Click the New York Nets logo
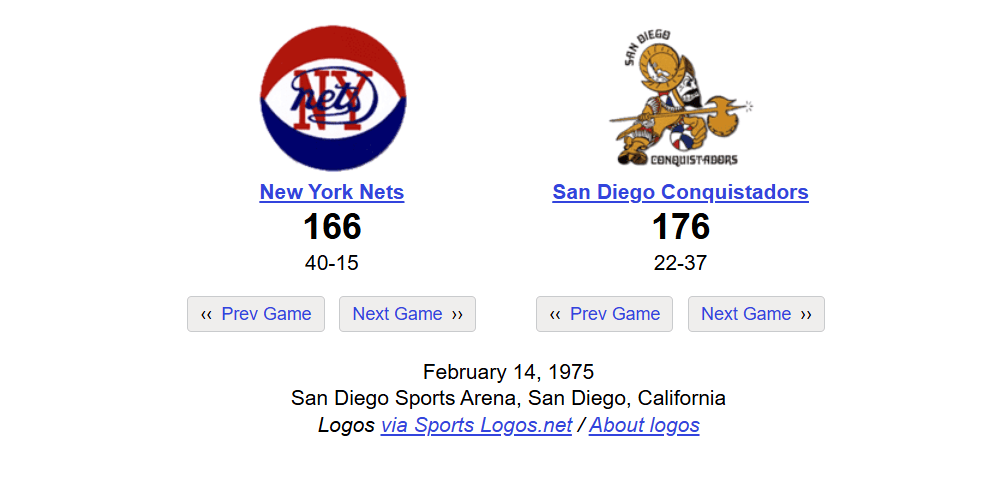The height and width of the screenshot is (495, 992). tap(333, 98)
